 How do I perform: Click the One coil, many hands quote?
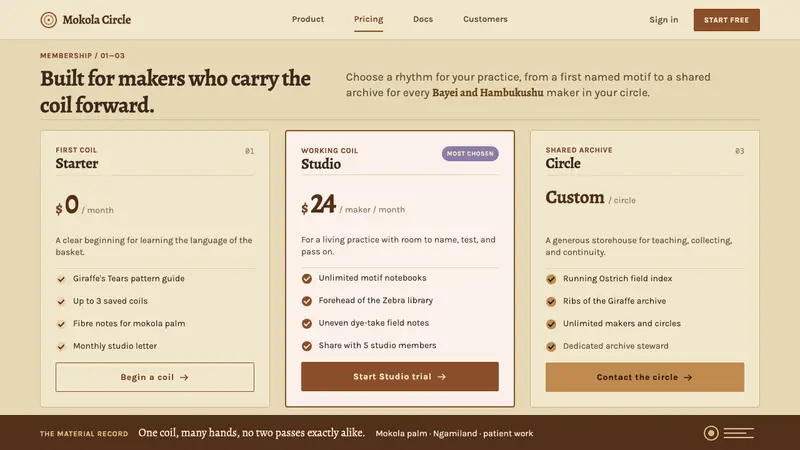tap(251, 433)
